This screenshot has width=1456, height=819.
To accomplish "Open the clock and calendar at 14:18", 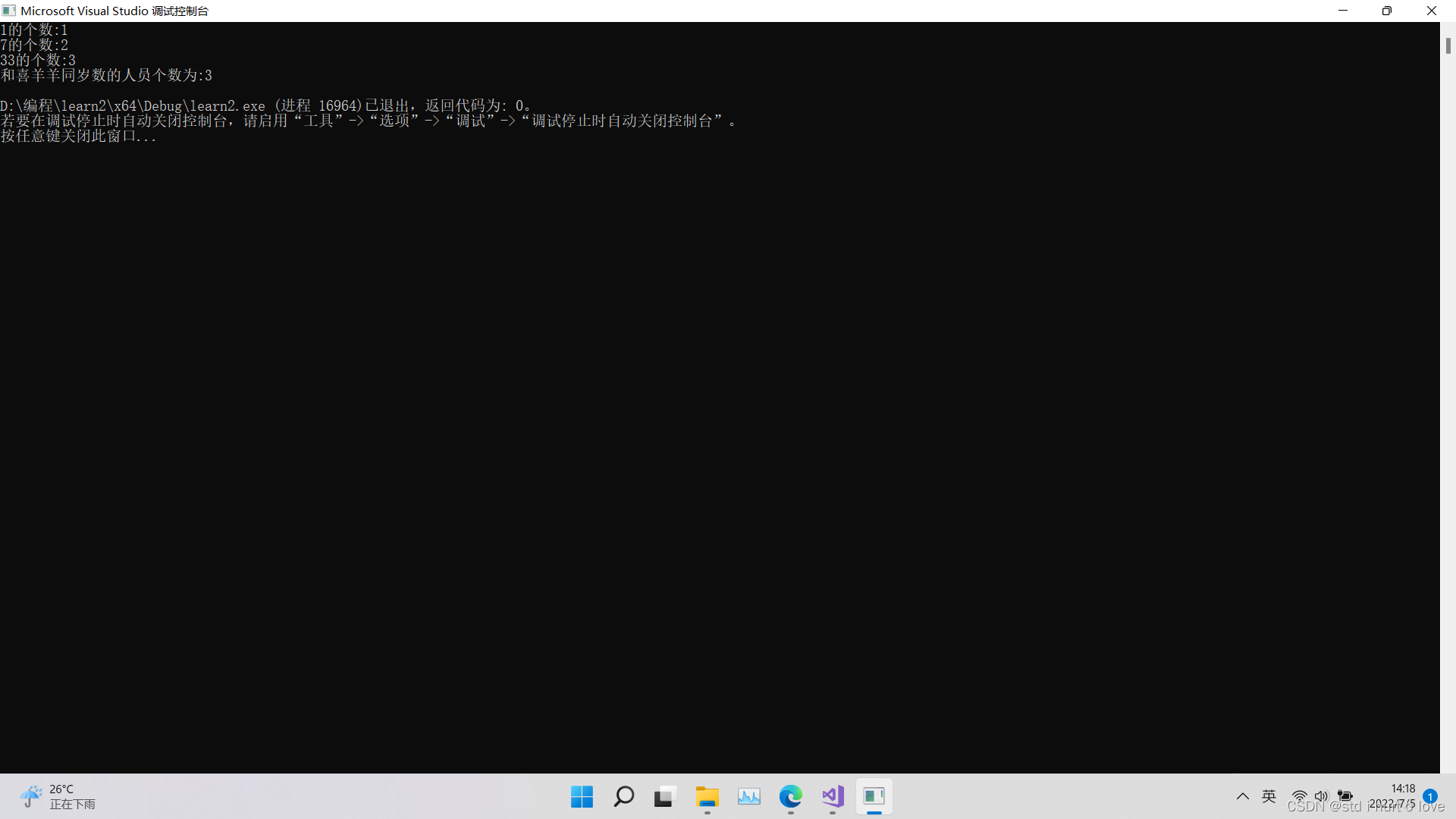I will [1394, 796].
